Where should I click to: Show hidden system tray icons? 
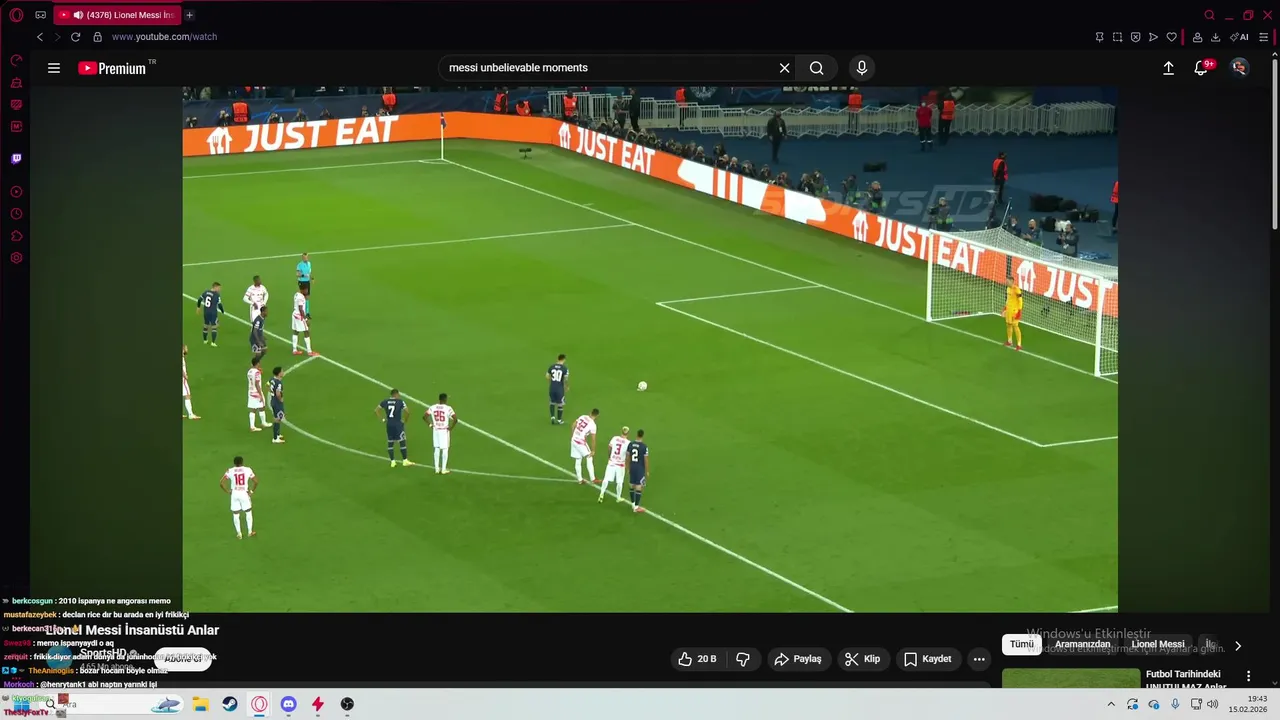[1111, 704]
